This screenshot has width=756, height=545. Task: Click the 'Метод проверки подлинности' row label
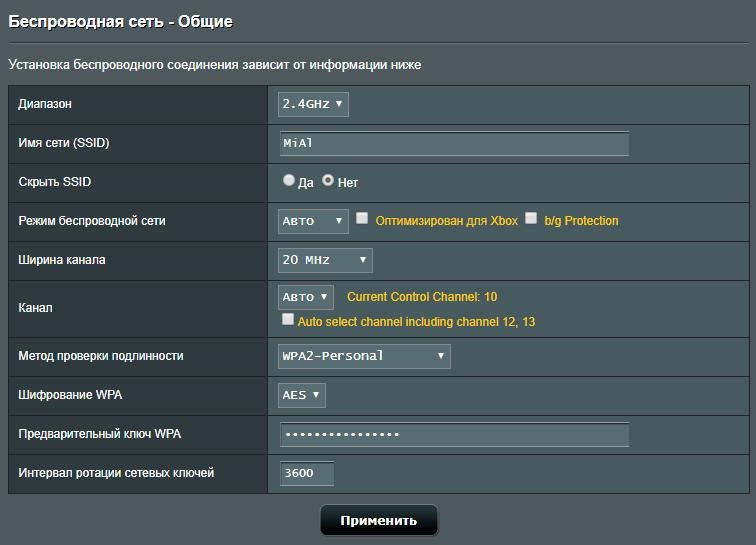click(x=101, y=356)
